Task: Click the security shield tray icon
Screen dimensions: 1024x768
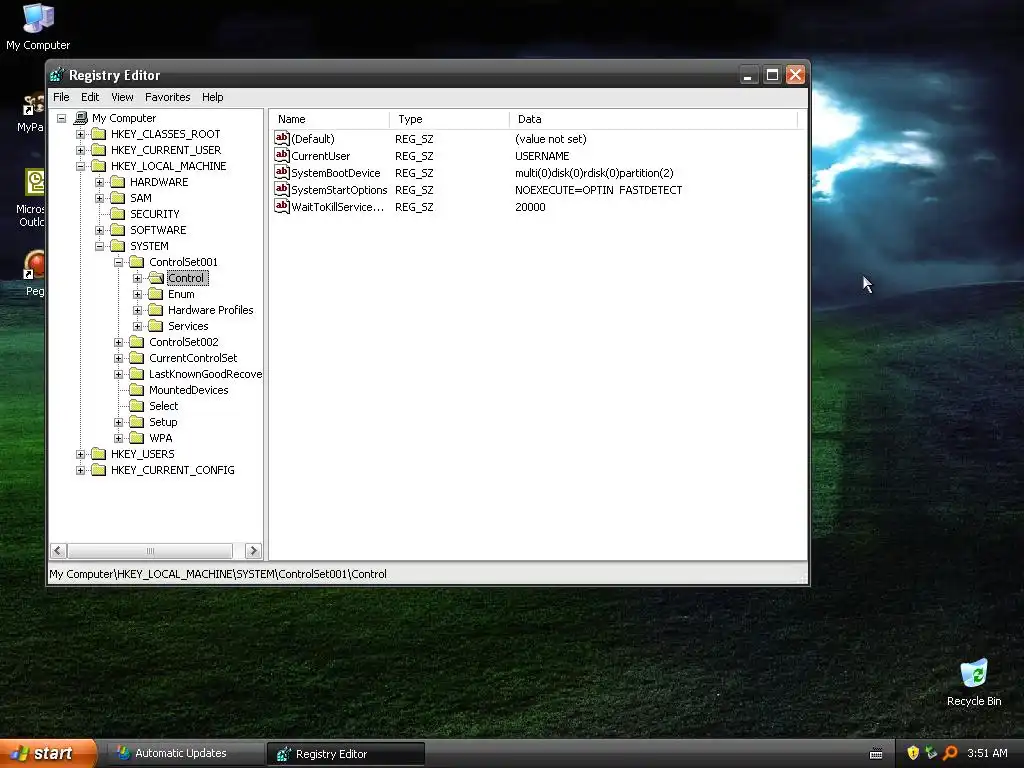Action: pos(913,753)
